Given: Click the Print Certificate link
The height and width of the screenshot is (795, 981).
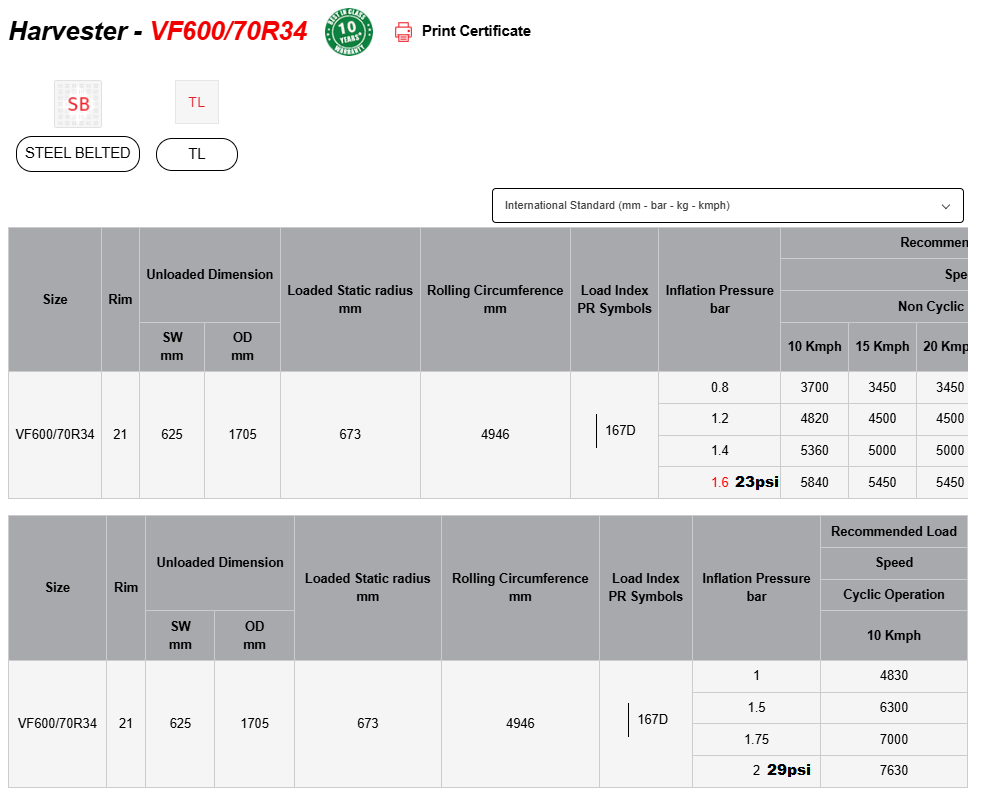Looking at the screenshot, I should pos(475,31).
